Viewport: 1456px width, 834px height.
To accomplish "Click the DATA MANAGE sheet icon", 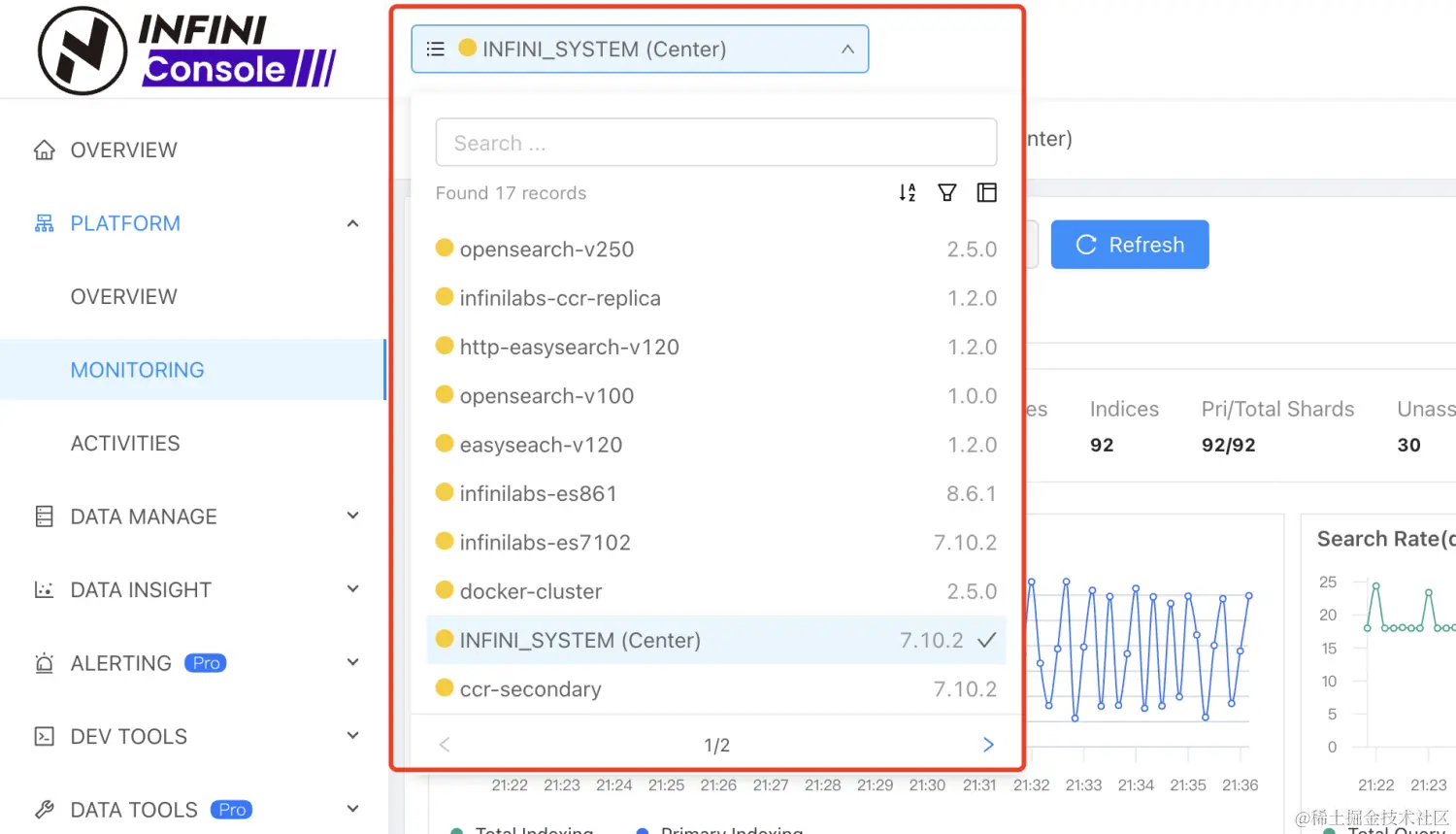I will pyautogui.click(x=45, y=517).
